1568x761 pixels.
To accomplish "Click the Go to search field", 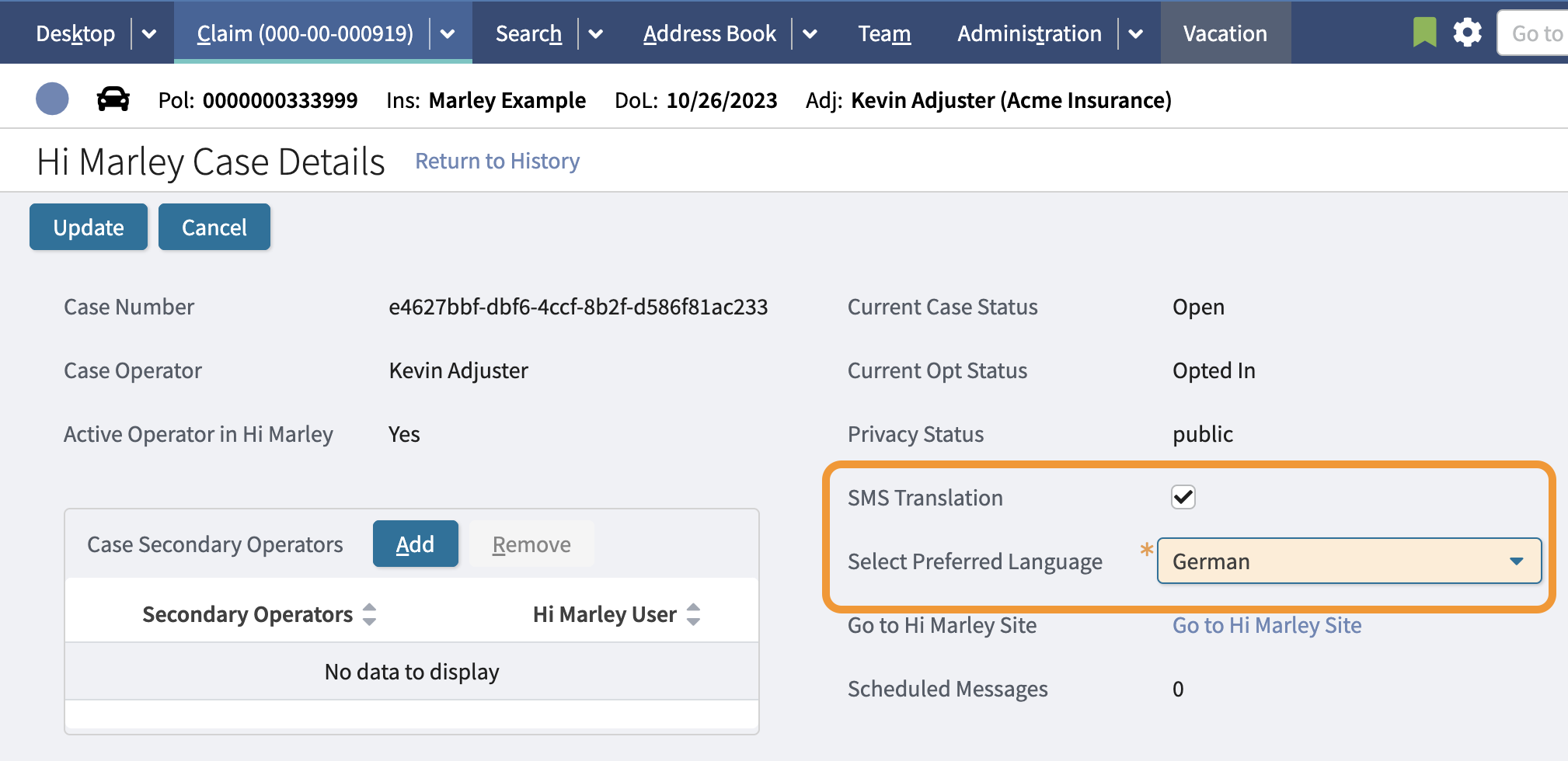I will point(1535,34).
